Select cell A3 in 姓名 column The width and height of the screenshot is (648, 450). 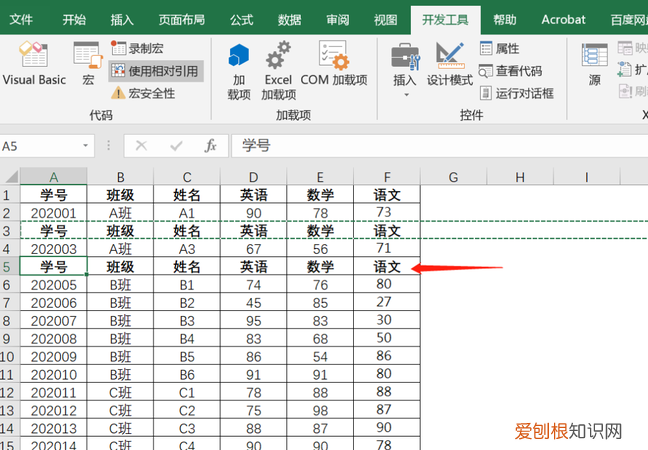point(187,249)
